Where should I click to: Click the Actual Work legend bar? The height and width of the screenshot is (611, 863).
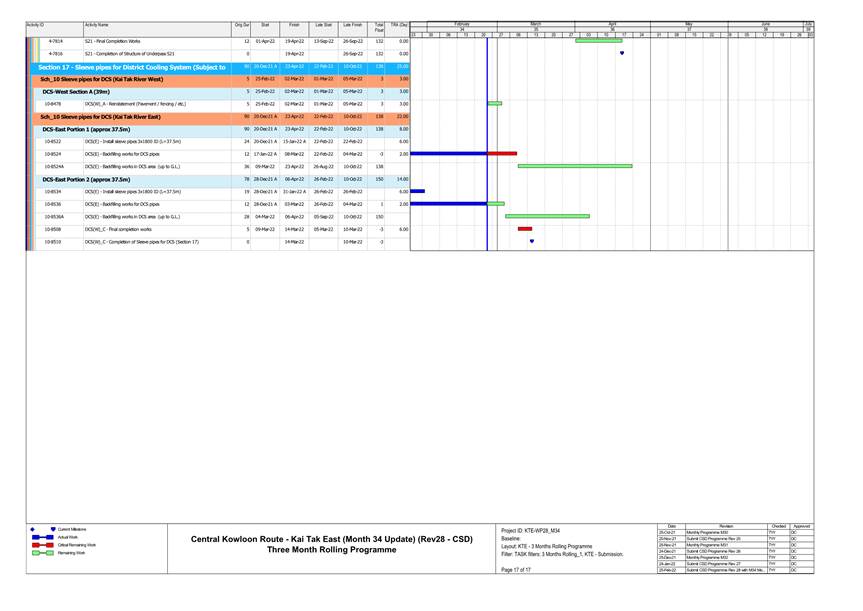click(x=42, y=536)
